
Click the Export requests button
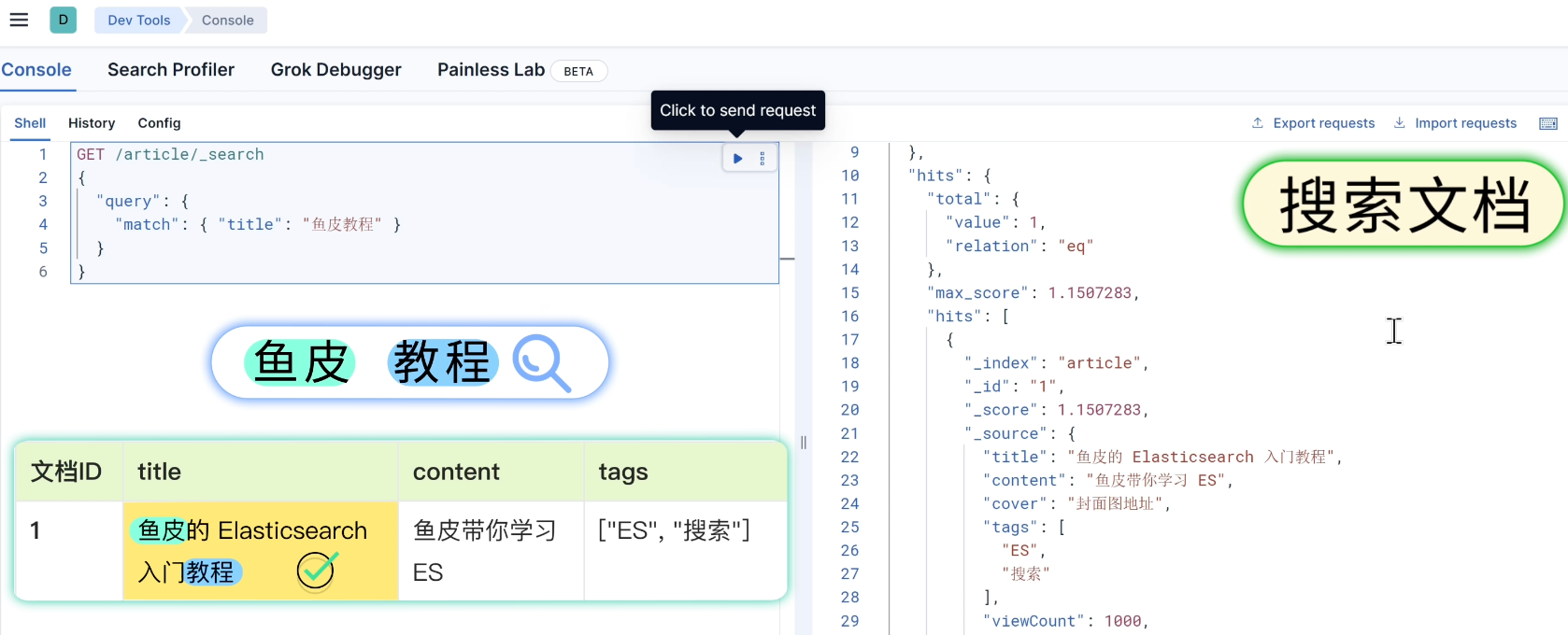1314,123
